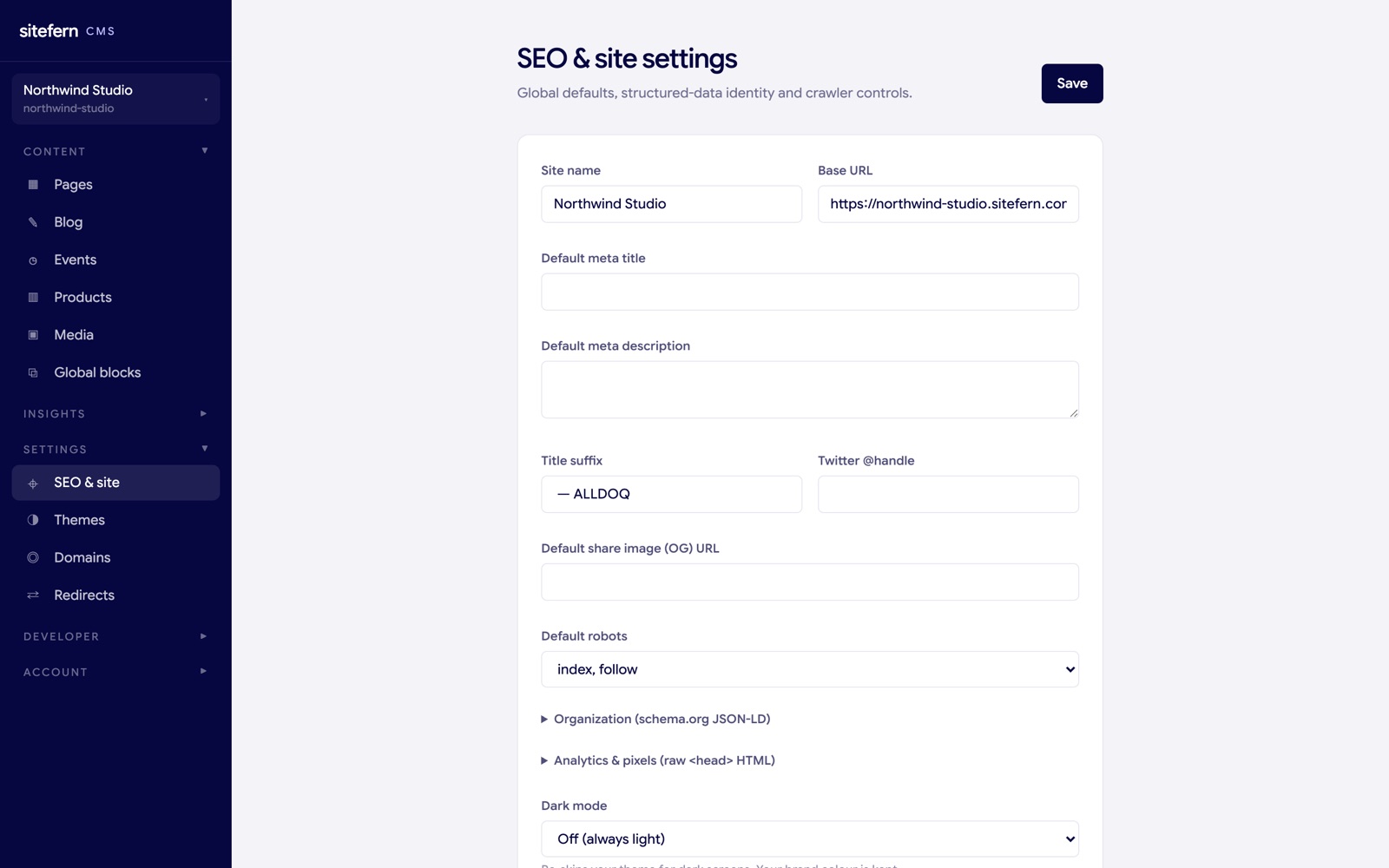This screenshot has height=868, width=1389.
Task: Click the Pages icon in sidebar
Action: click(33, 185)
